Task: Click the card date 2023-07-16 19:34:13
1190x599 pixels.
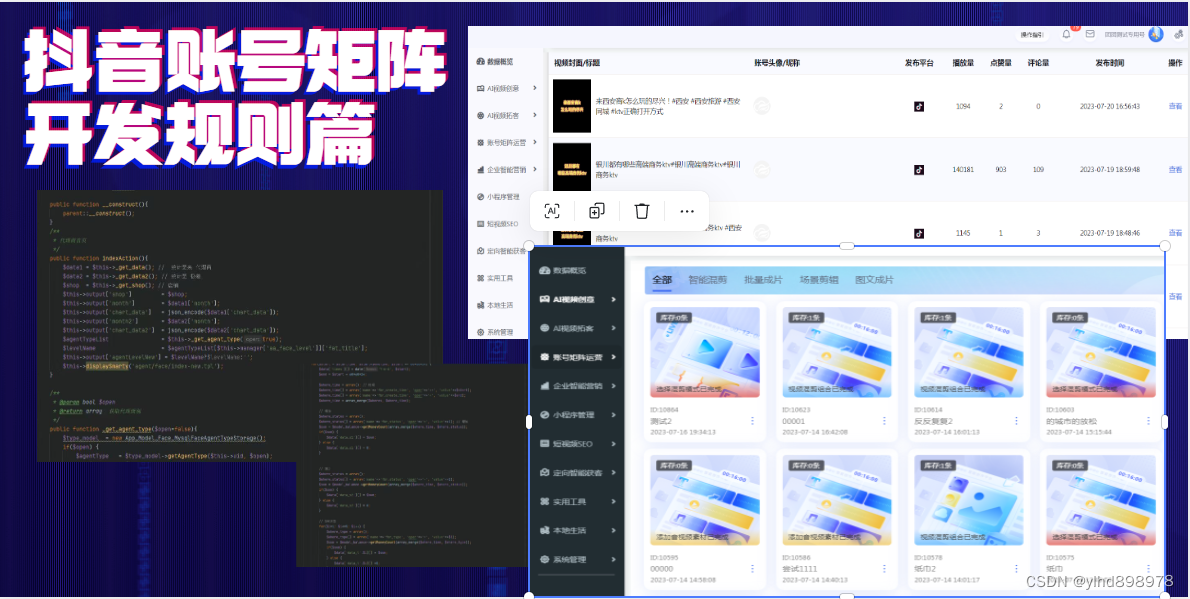Action: 683,432
